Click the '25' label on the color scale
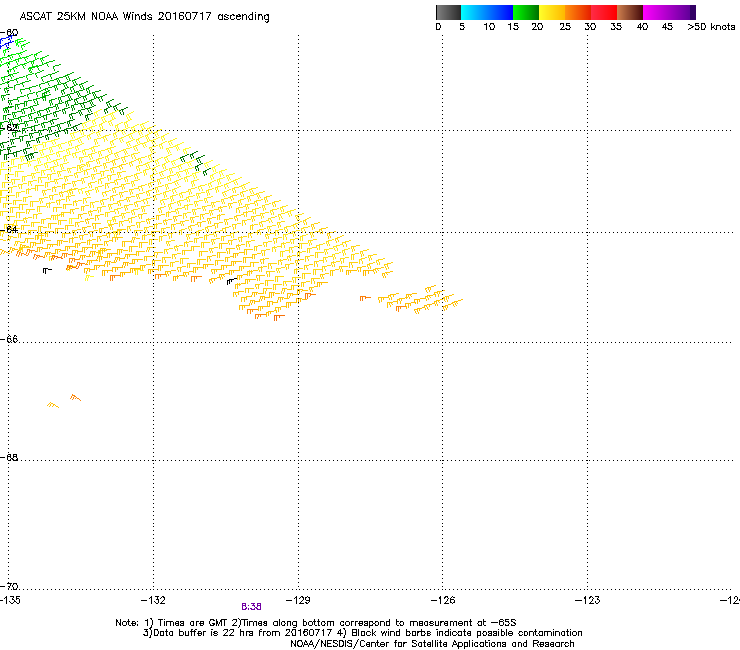This screenshot has height=650, width=740. click(x=565, y=27)
